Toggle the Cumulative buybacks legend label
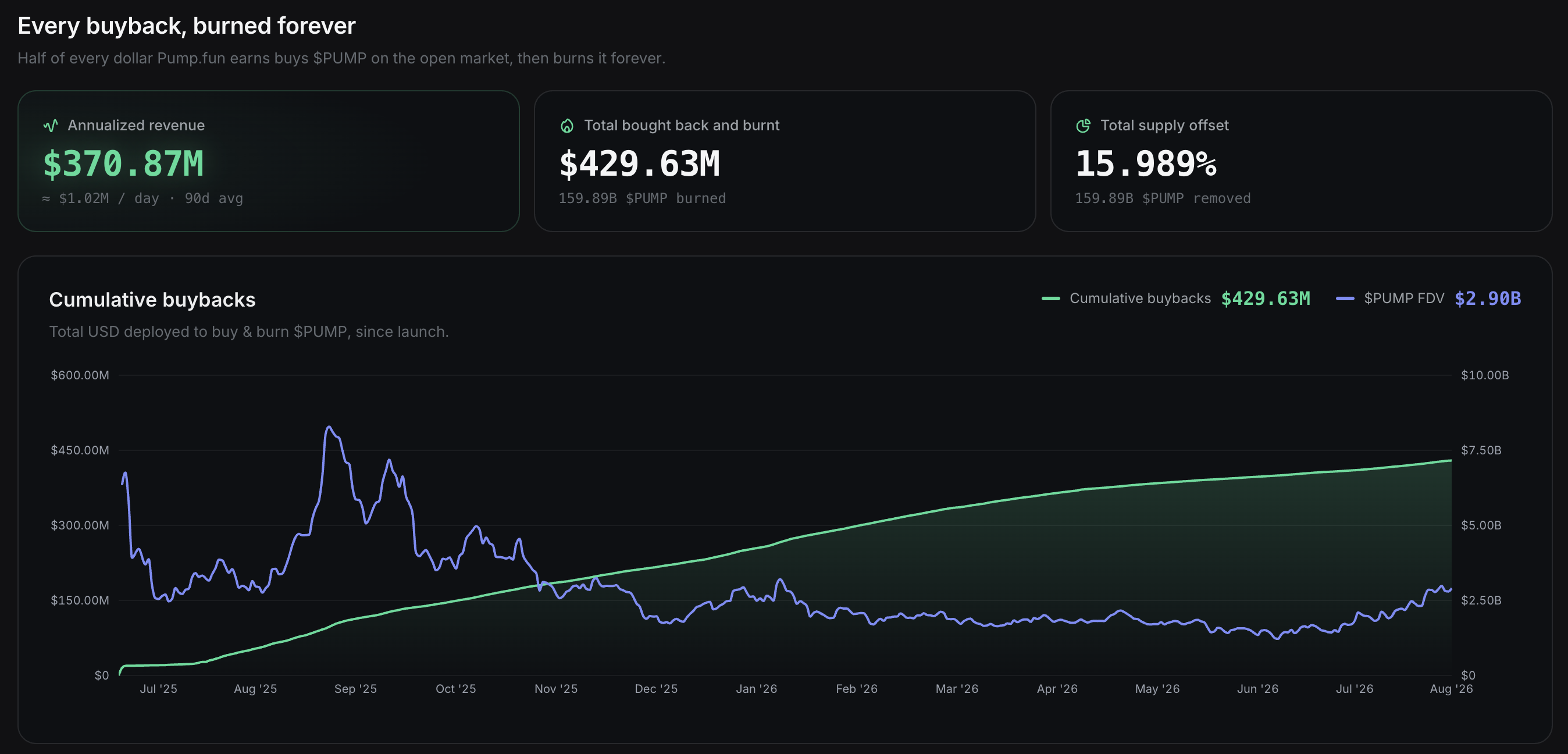 tap(1140, 298)
